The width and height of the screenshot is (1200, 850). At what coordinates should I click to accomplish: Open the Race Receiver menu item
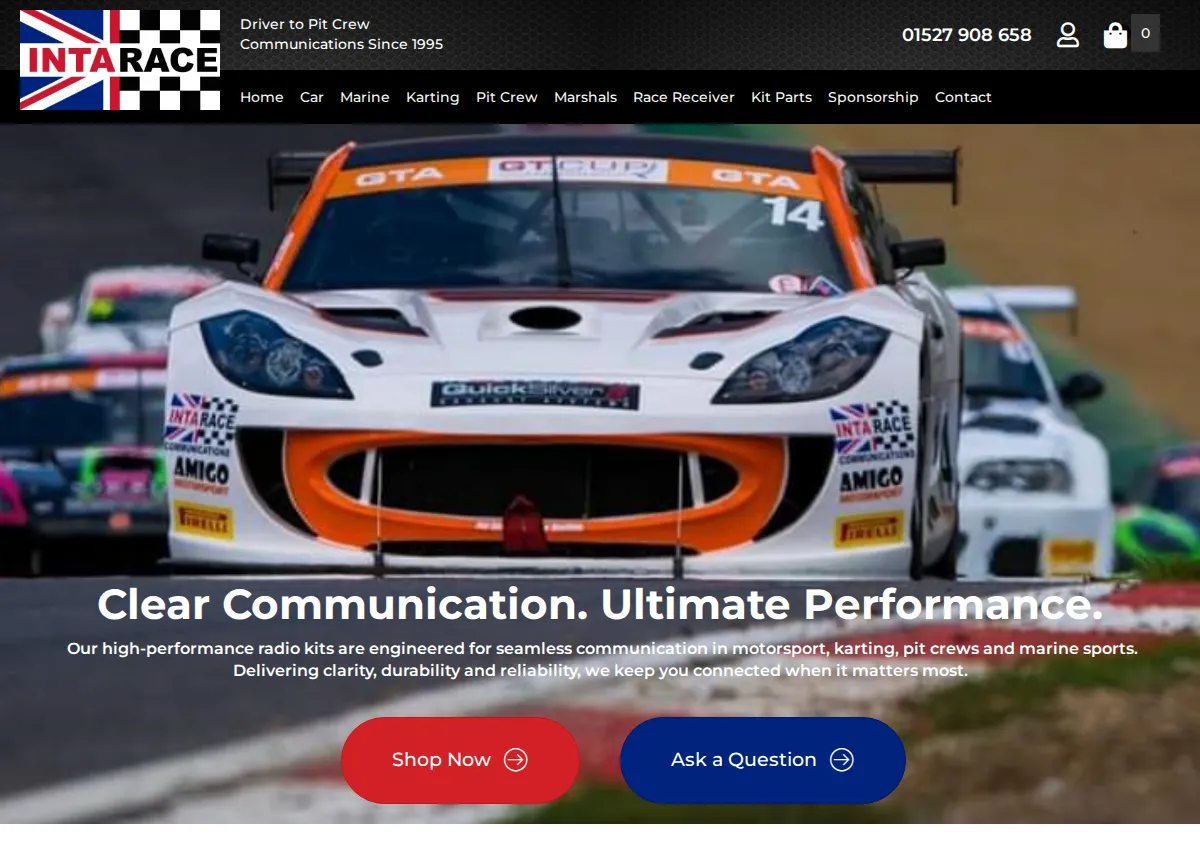684,97
